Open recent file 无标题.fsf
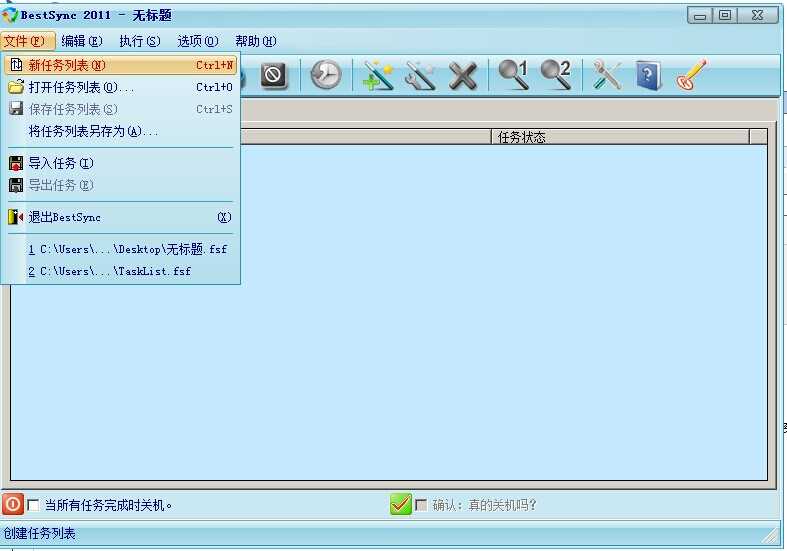Viewport: 787px width, 551px height. pos(120,249)
